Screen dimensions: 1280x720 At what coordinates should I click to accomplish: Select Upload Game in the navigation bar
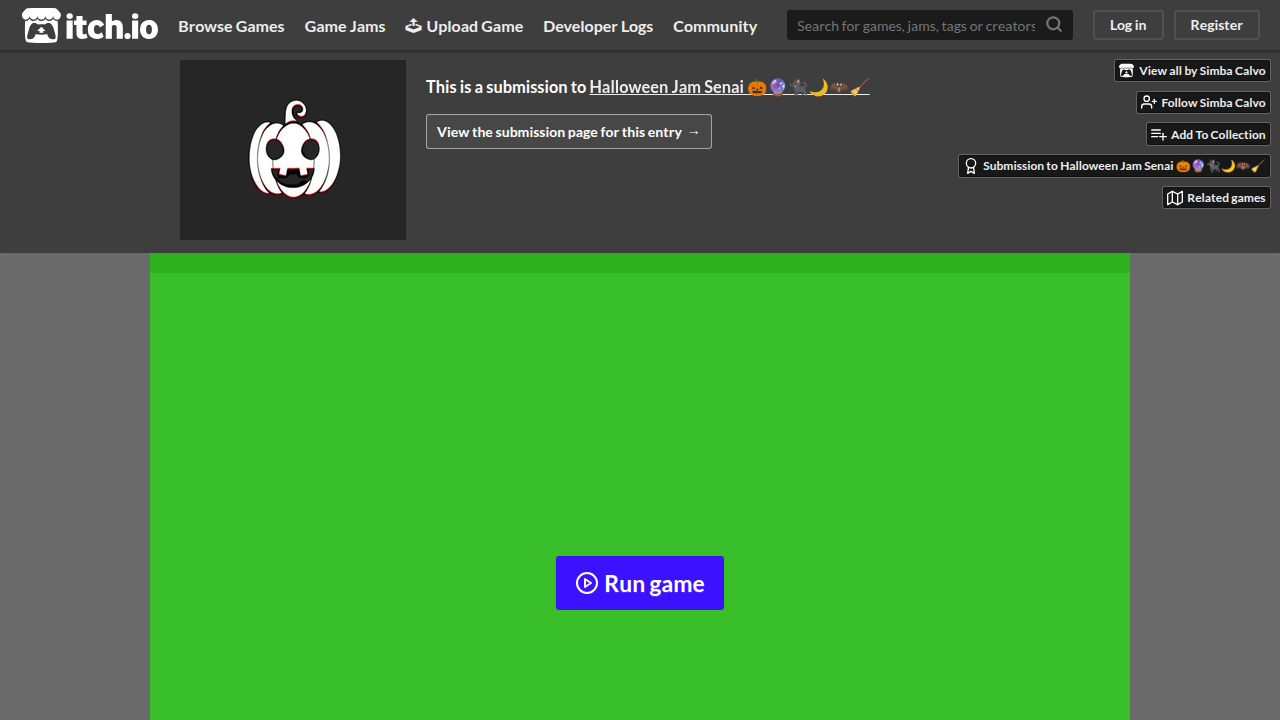(464, 26)
